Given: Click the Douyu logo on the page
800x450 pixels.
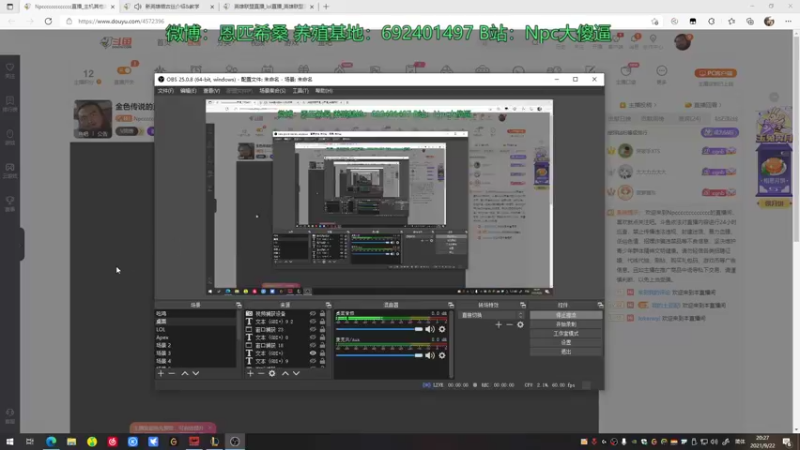Looking at the screenshot, I should 117,43.
